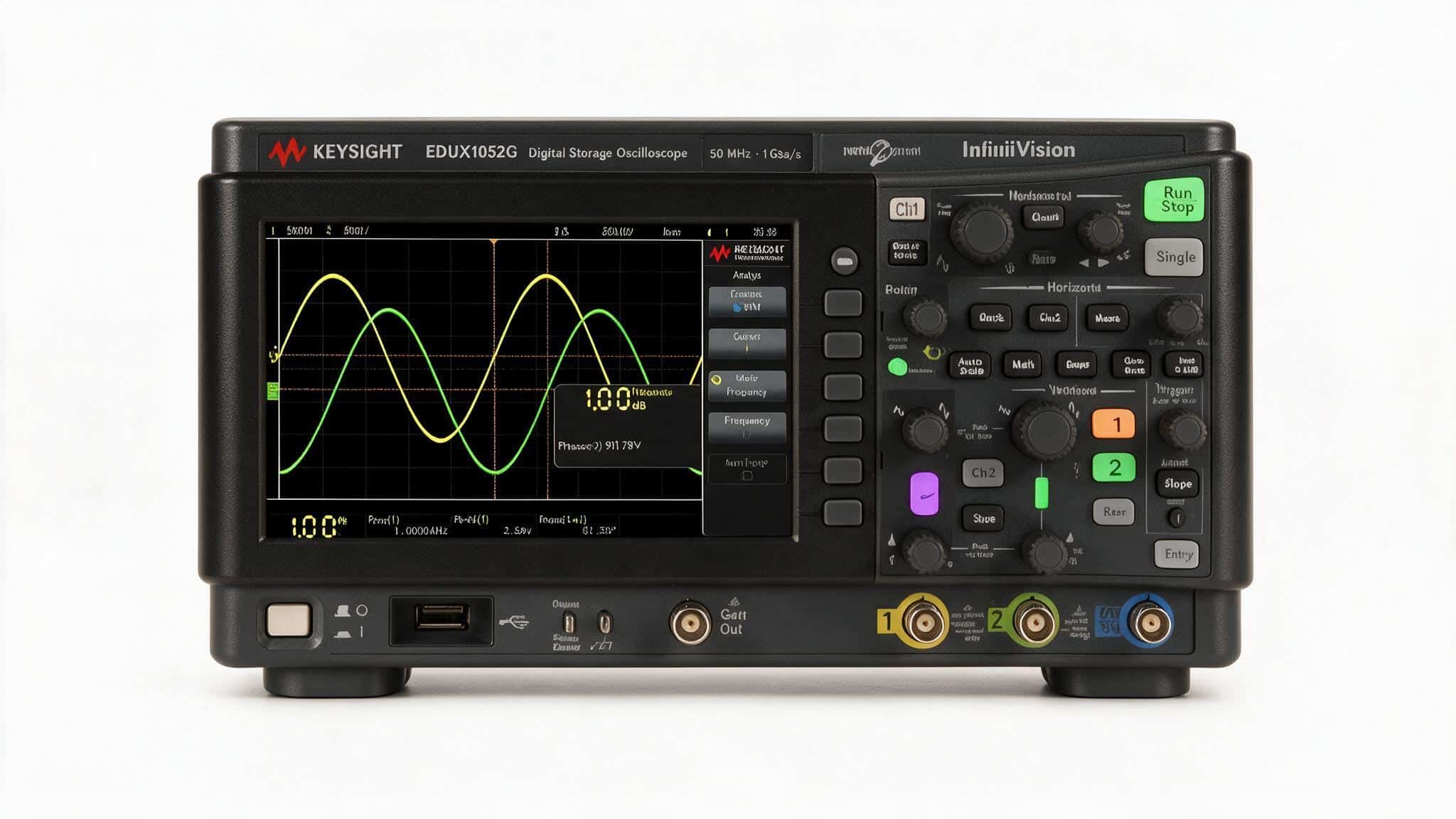Click the yellow circle icon in Frequency softkey label

(716, 380)
